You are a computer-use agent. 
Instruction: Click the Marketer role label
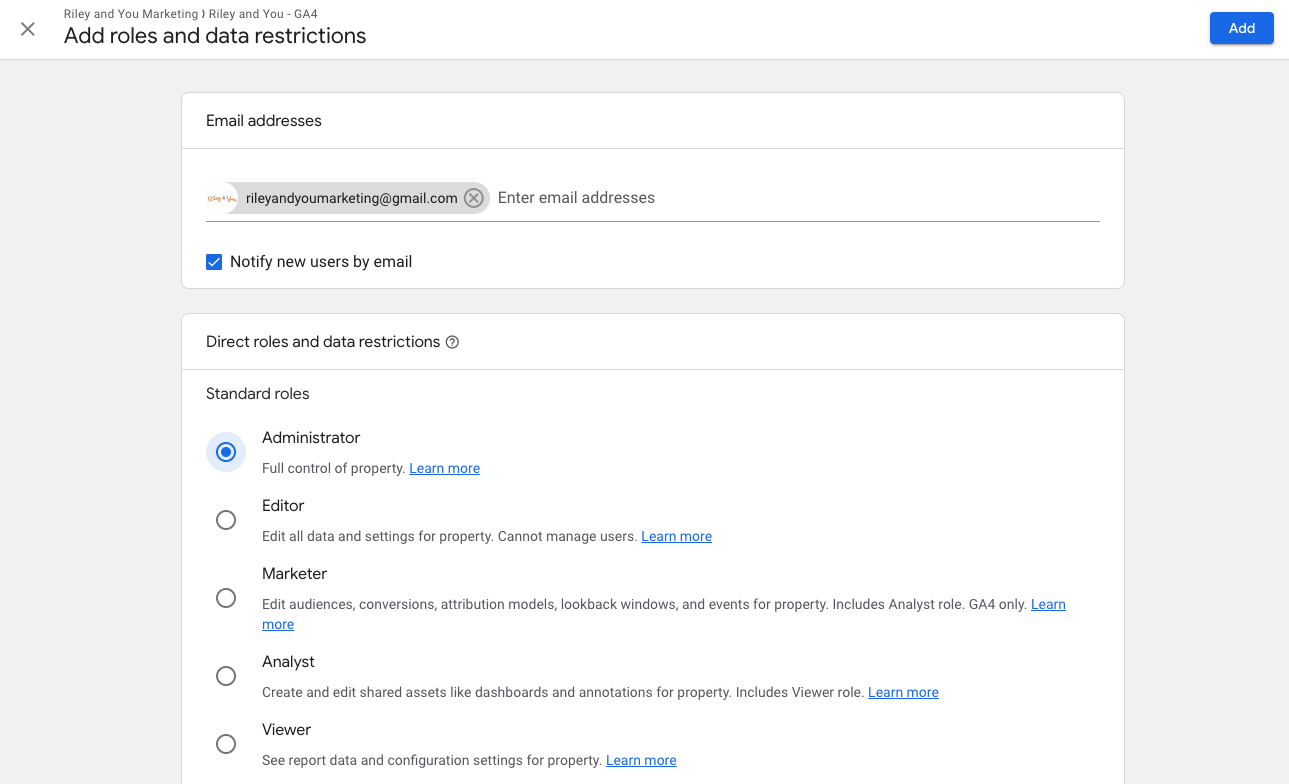(x=294, y=574)
